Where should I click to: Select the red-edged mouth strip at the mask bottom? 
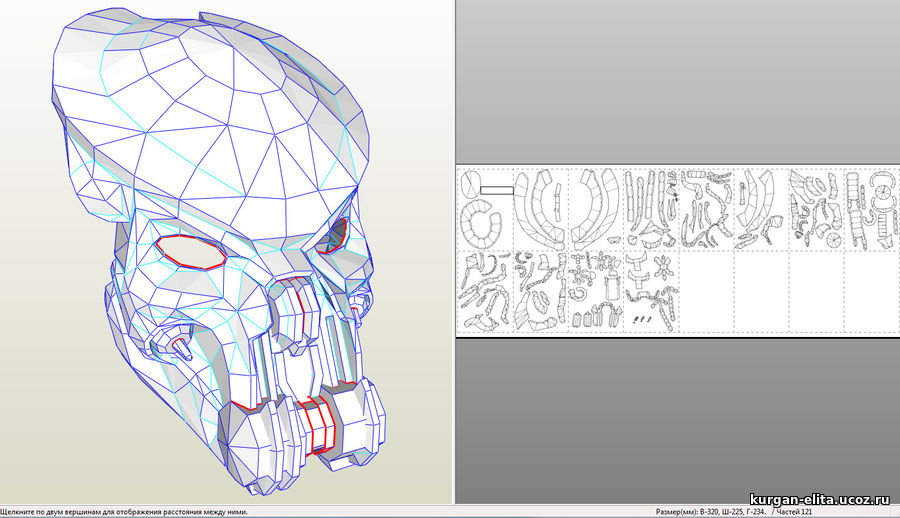click(320, 426)
